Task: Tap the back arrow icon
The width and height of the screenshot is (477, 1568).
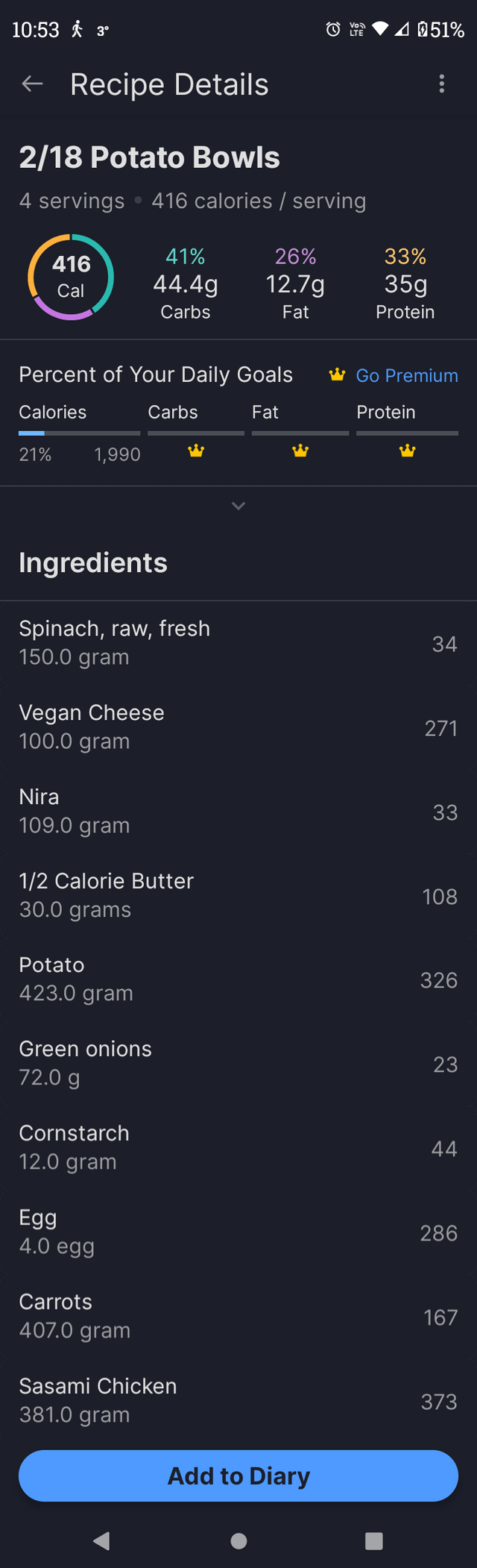Action: click(32, 84)
